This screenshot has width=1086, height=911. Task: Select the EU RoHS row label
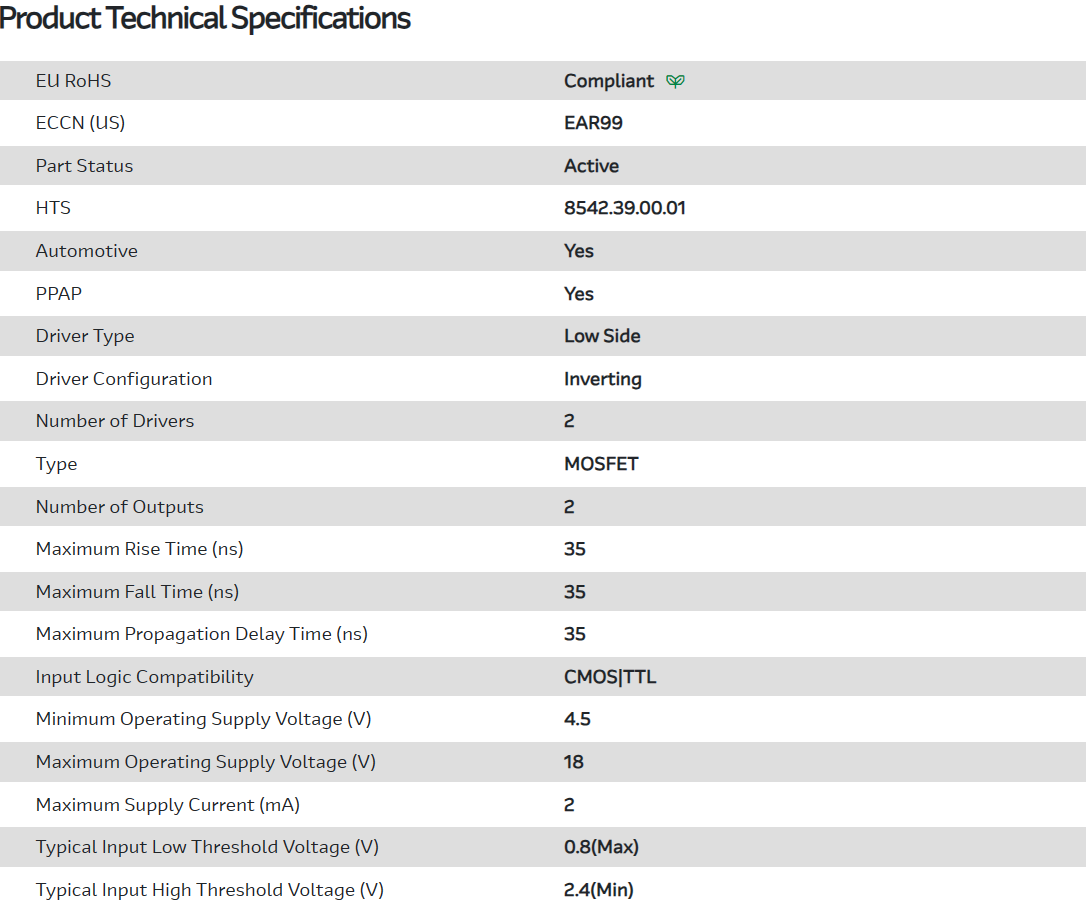tap(73, 81)
